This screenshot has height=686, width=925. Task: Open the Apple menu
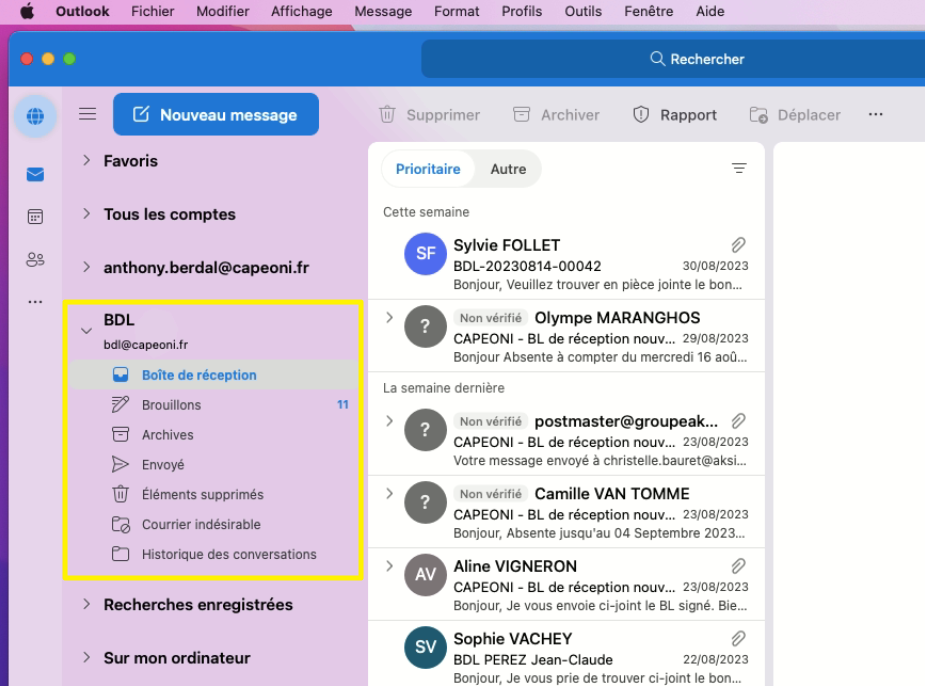point(27,11)
